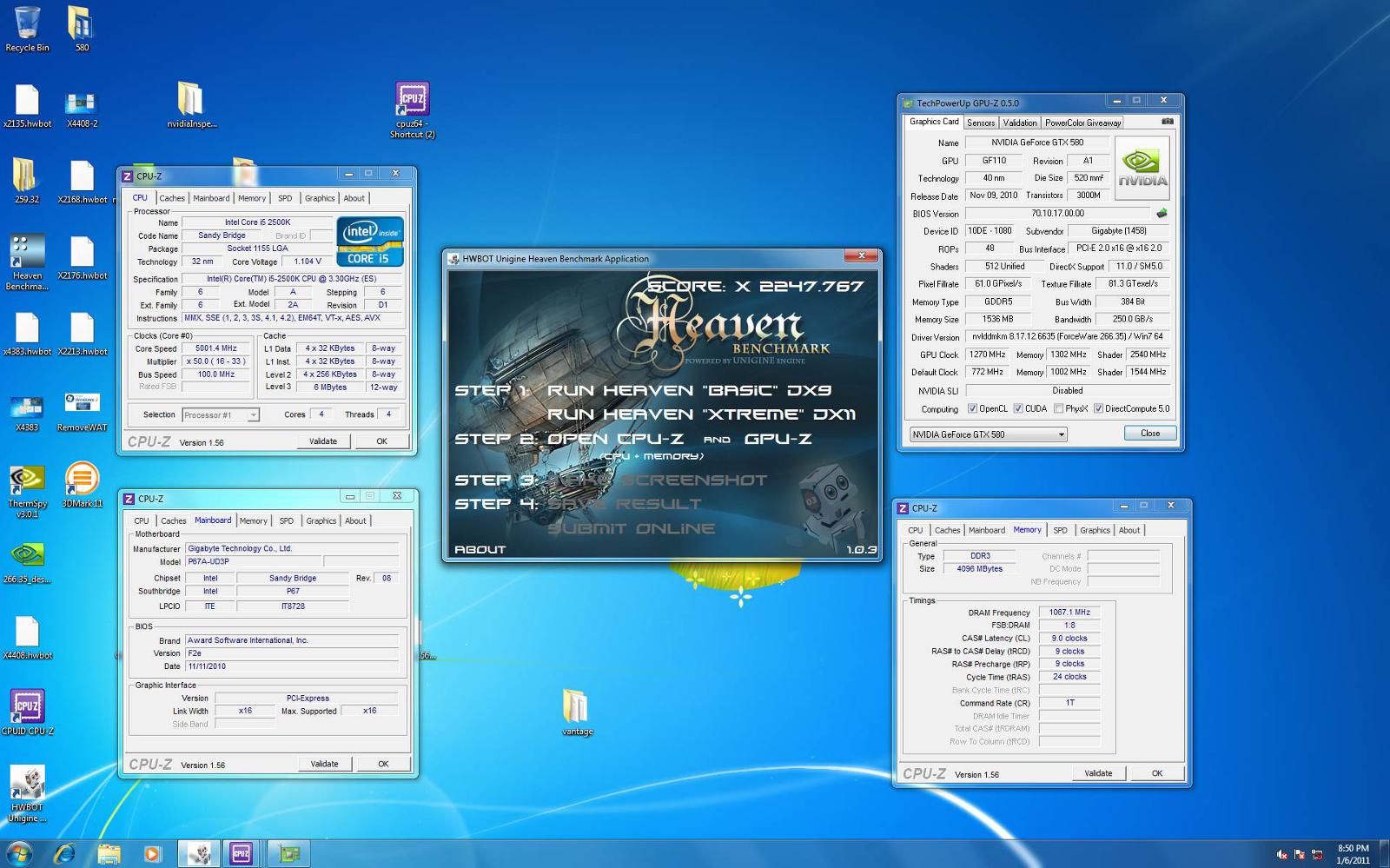
Task: Click the GPU-Z camera screenshot icon
Action: point(1167,122)
